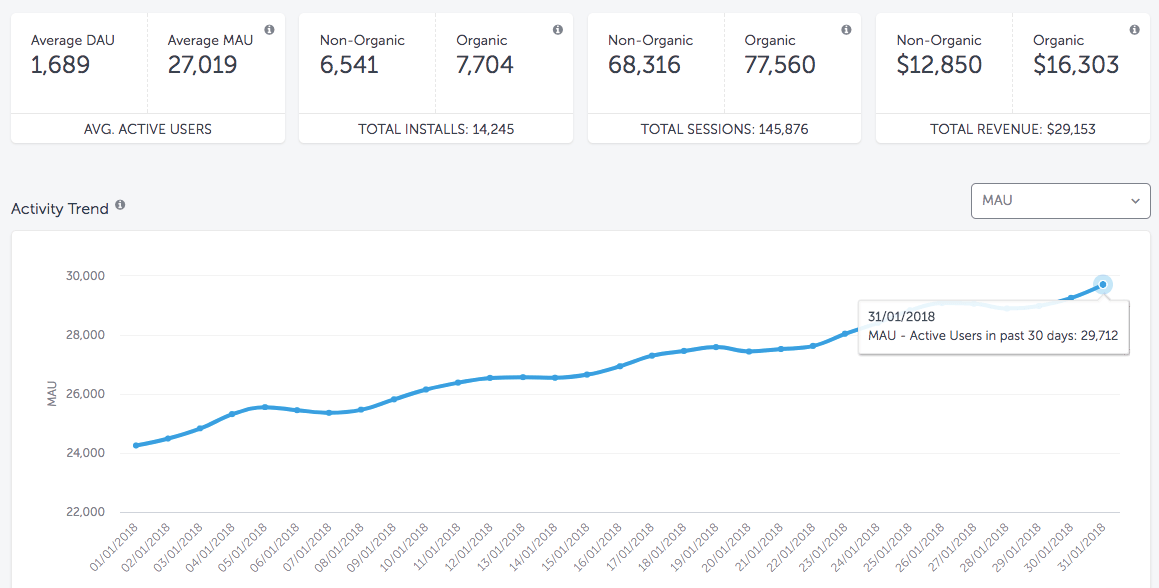
Task: Click TOTAL SESSIONS: 145,876 footer text
Action: 724,129
